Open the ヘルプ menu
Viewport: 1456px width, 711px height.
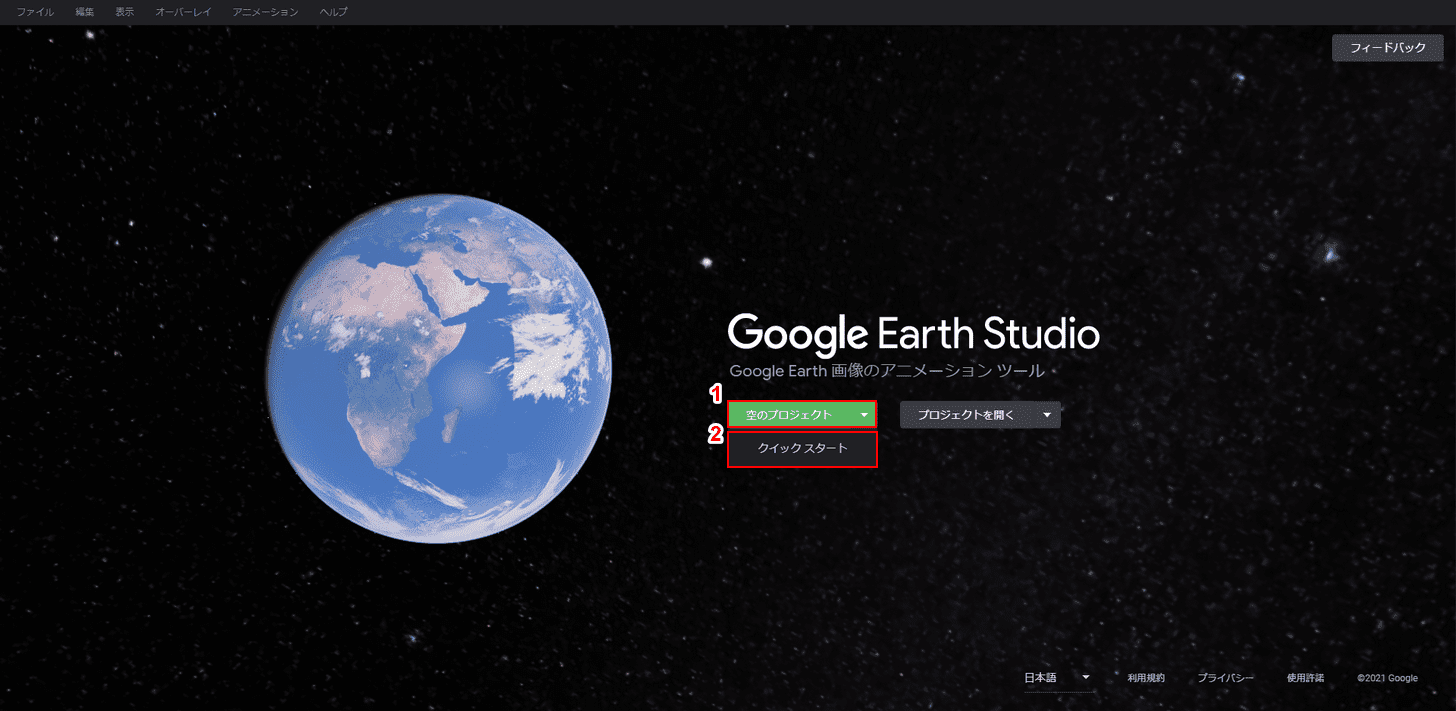(333, 12)
